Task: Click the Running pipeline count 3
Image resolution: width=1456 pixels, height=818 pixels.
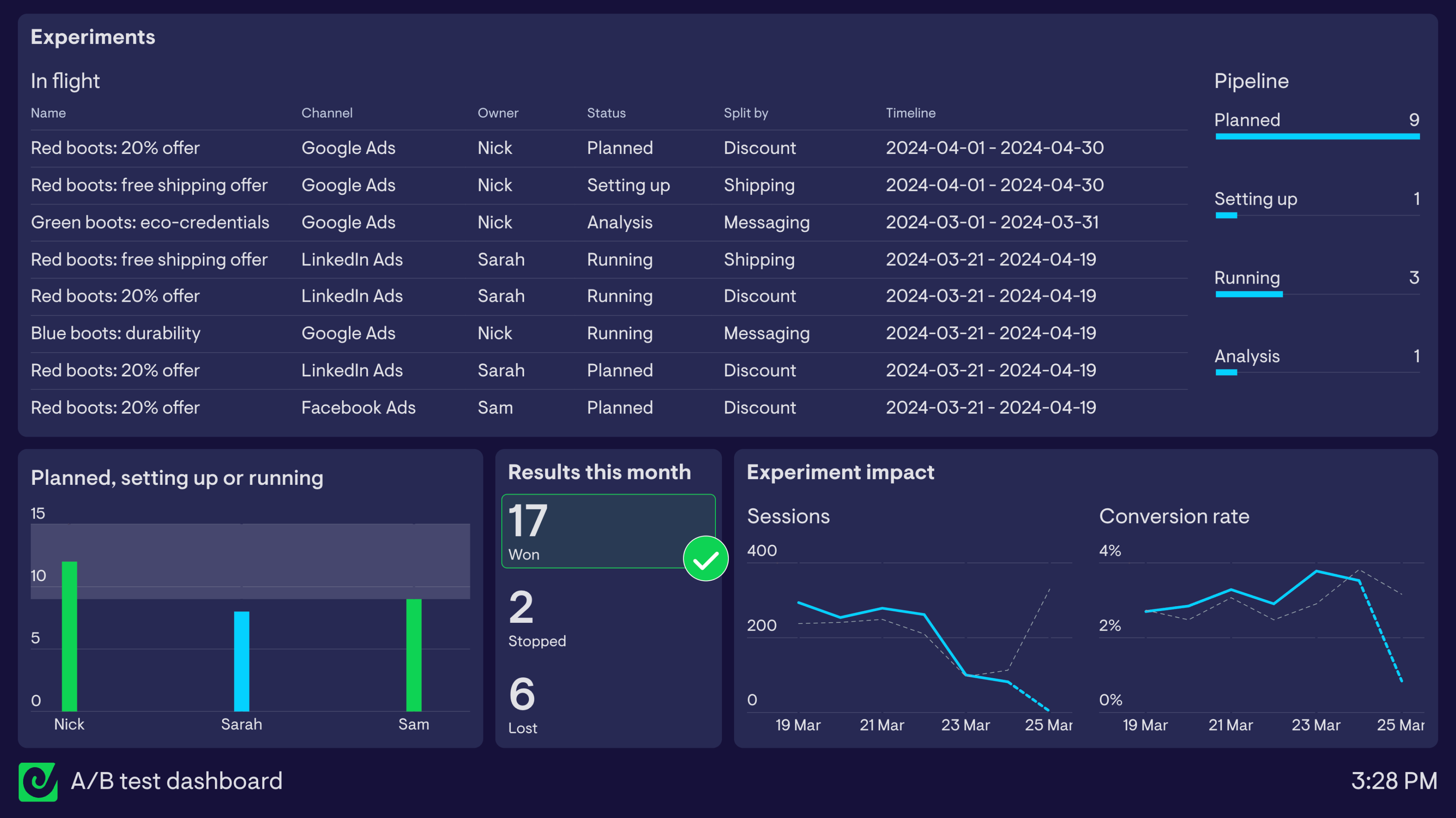Action: pyautogui.click(x=1414, y=277)
